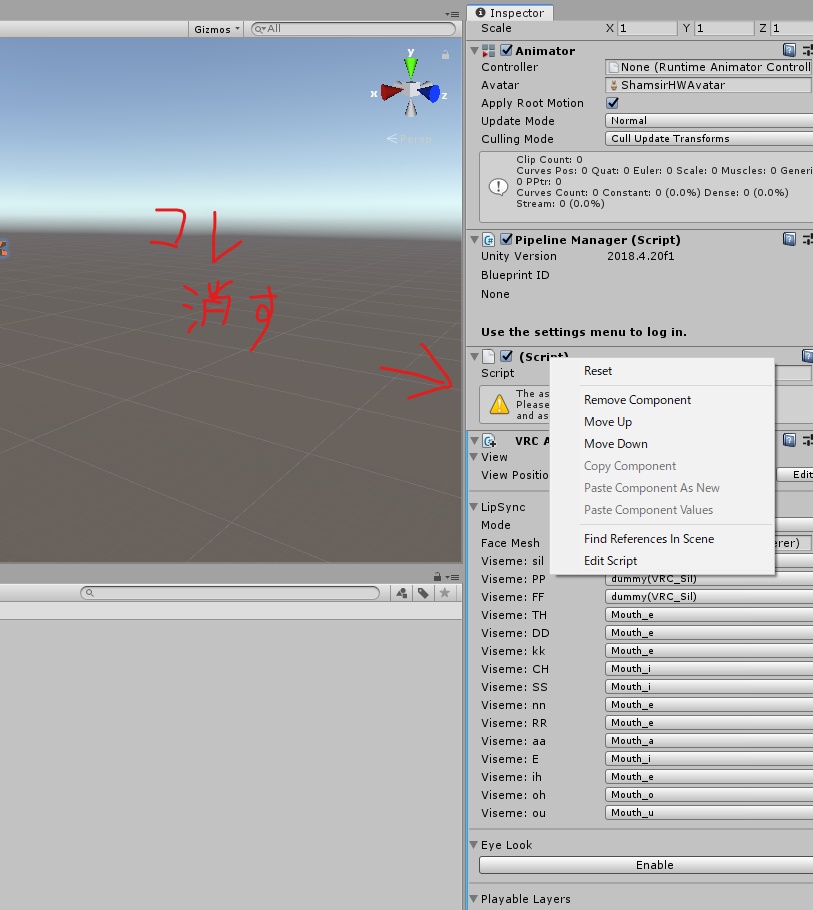The width and height of the screenshot is (813, 910).
Task: Open the Viseme TH blendshape dropdown
Action: (709, 615)
